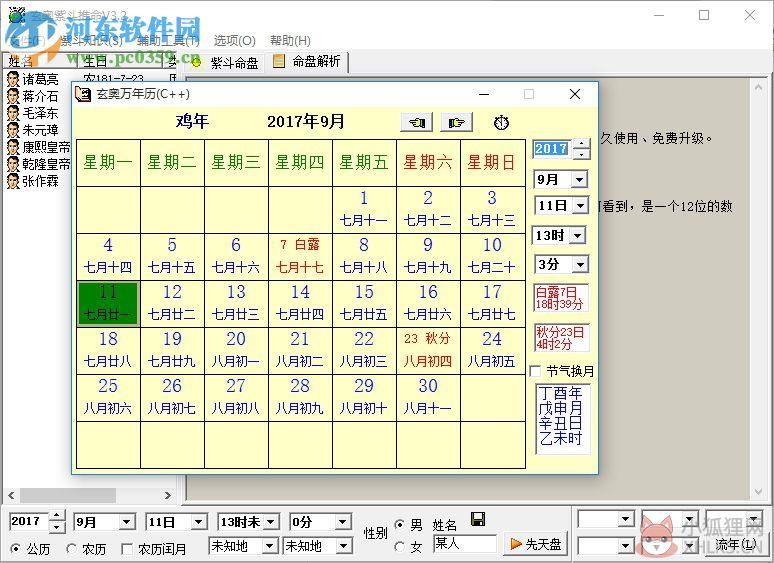
Task: Click the 秋分23日 4时2分 solar term box
Action: tap(561, 338)
